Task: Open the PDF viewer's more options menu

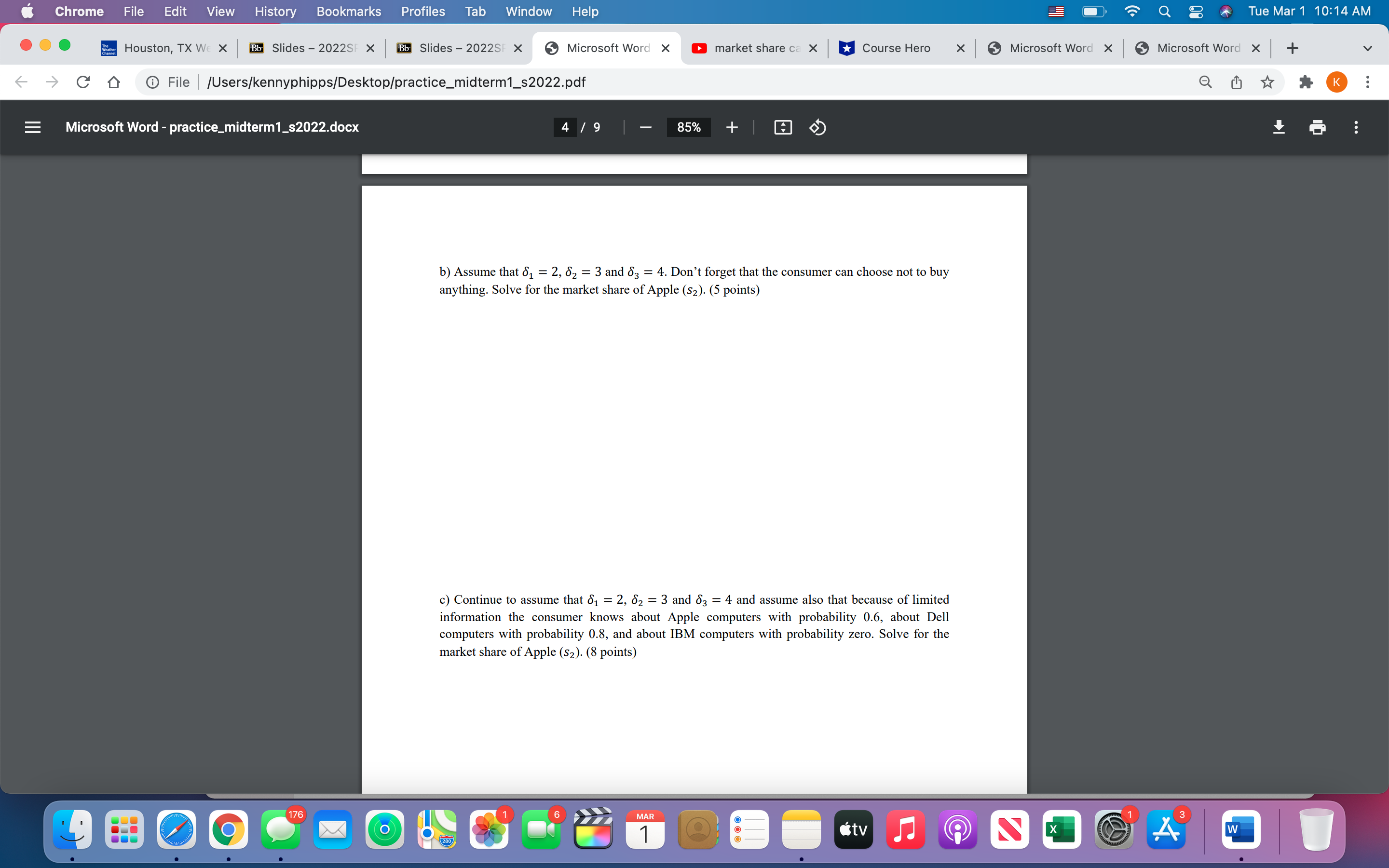Action: [x=1356, y=127]
